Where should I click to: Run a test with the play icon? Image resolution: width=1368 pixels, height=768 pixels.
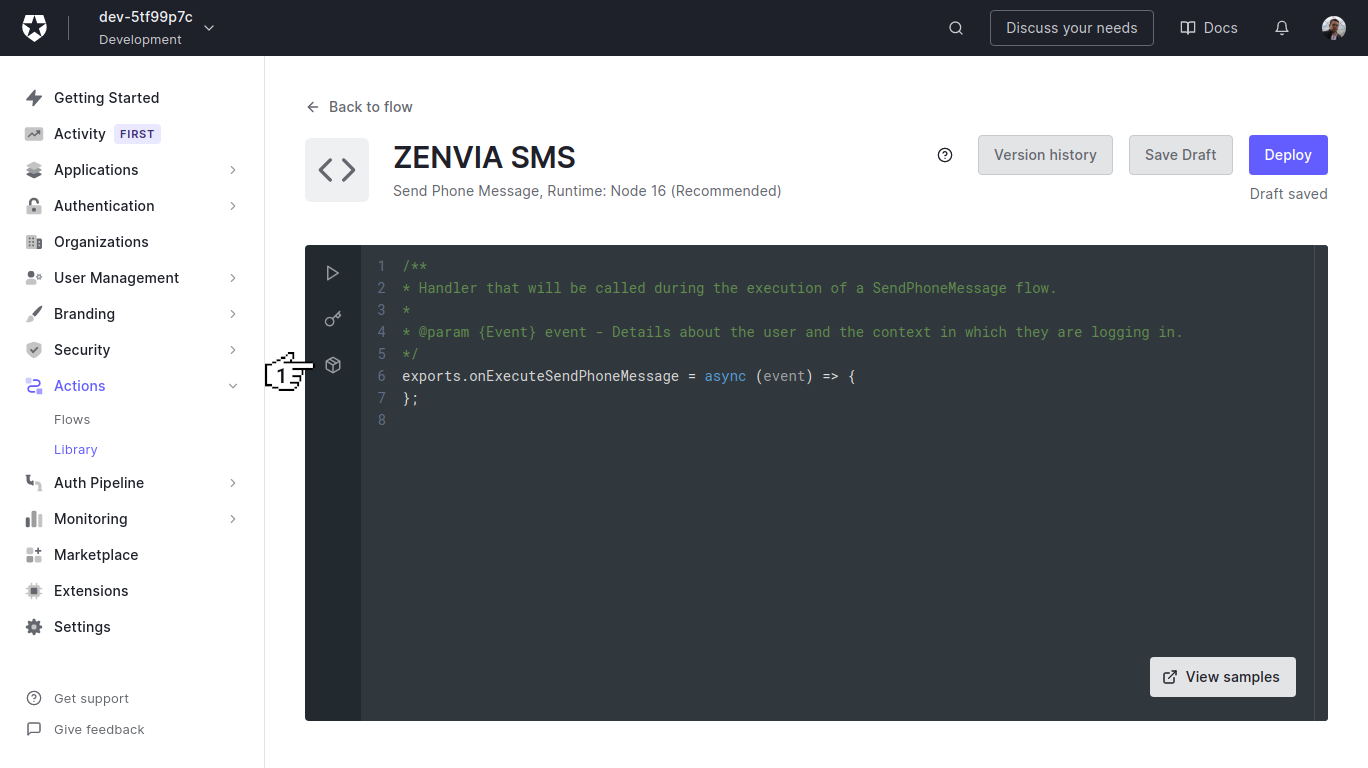click(x=333, y=272)
